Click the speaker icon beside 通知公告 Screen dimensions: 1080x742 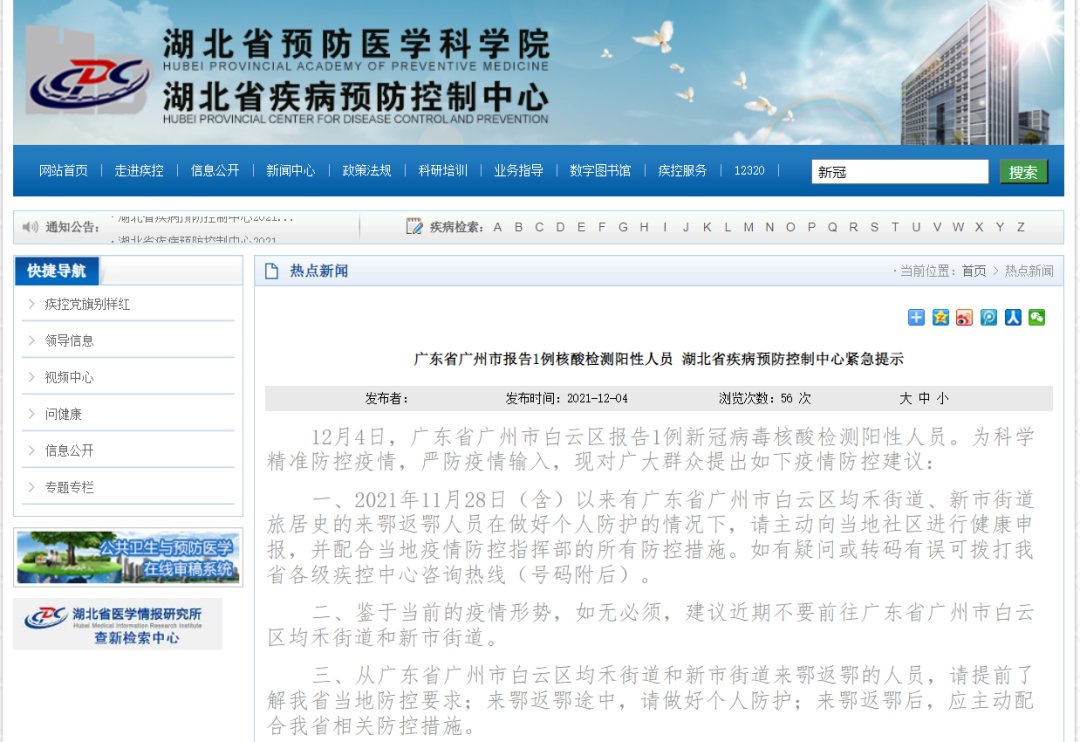30,227
